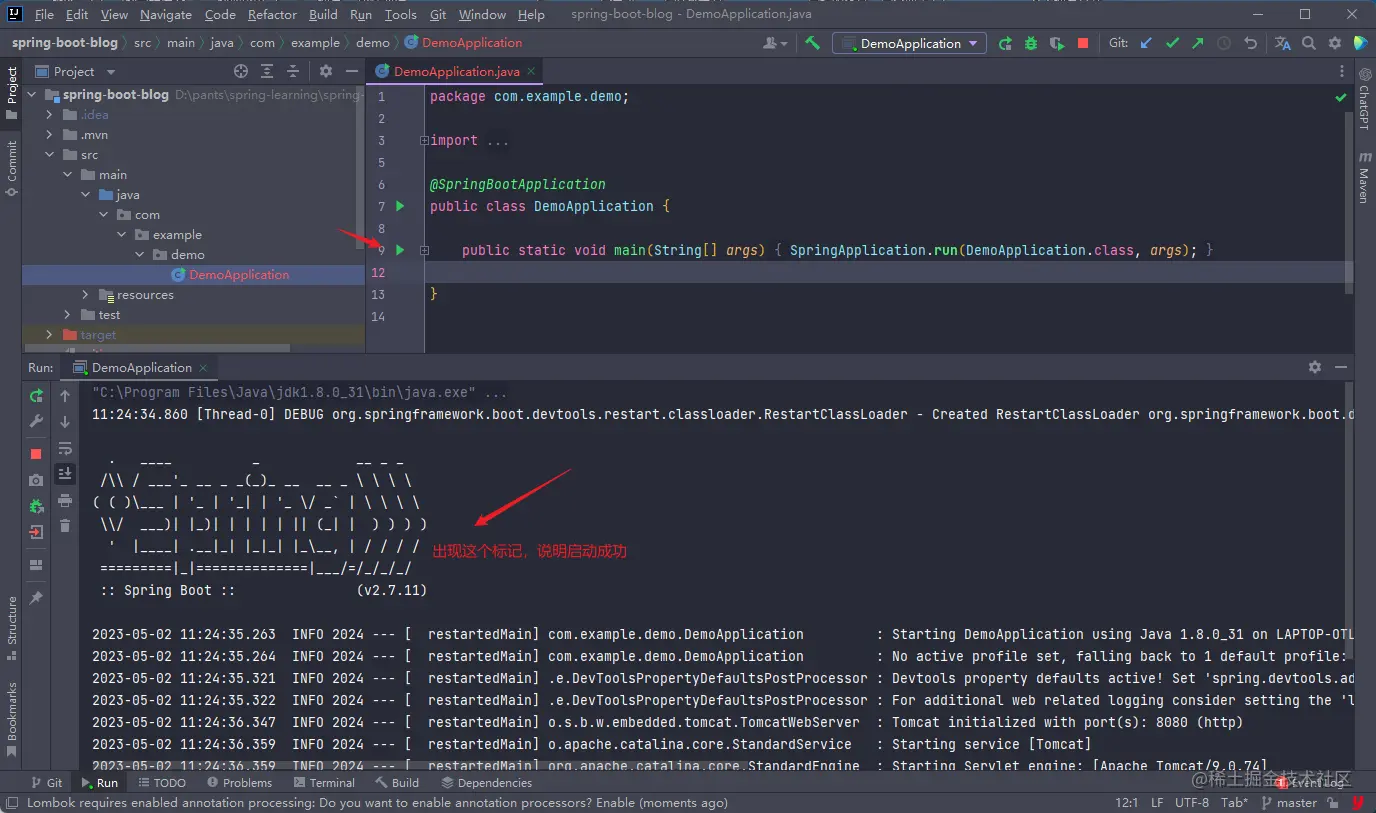Click the Git Commit checkmark icon
The height and width of the screenshot is (813, 1376).
tap(1172, 43)
